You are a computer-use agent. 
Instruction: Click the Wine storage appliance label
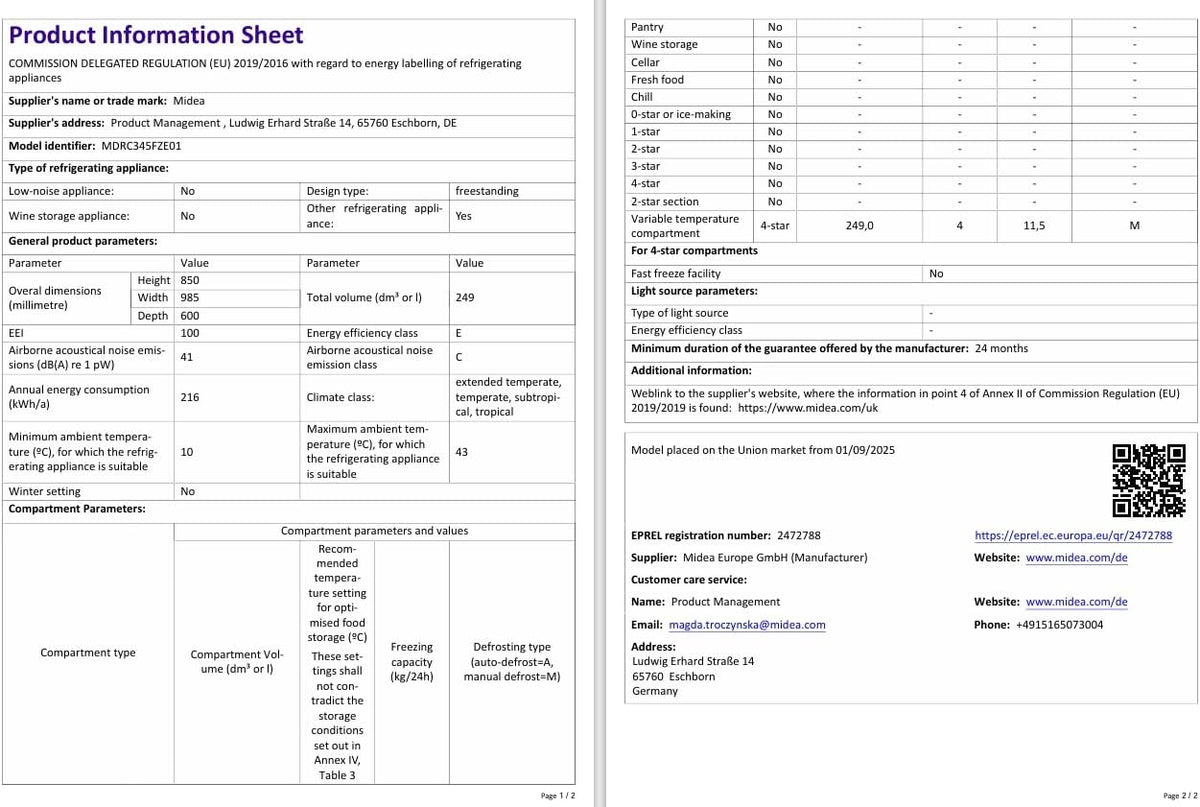(x=69, y=216)
